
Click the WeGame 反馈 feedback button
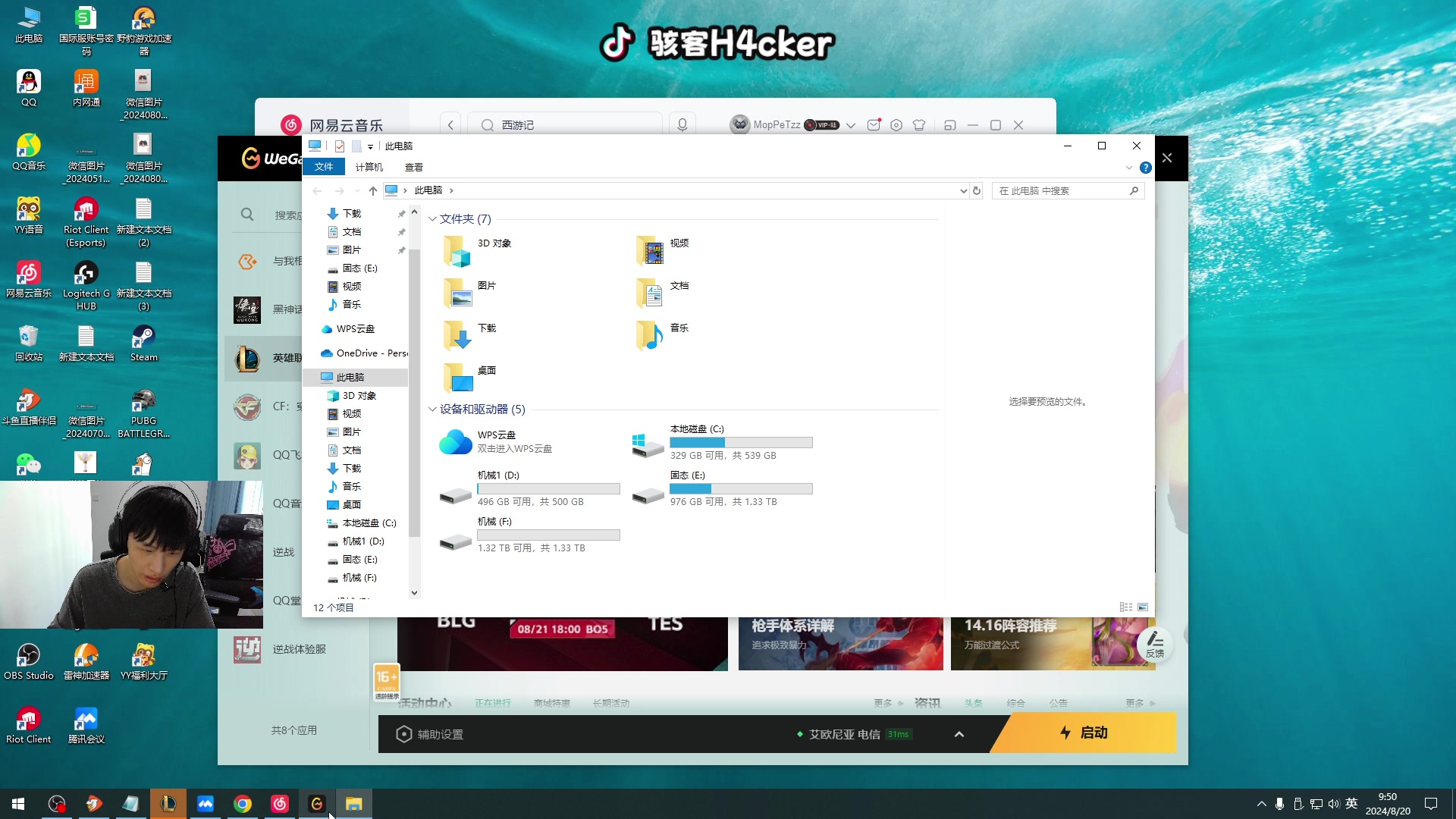point(1154,645)
